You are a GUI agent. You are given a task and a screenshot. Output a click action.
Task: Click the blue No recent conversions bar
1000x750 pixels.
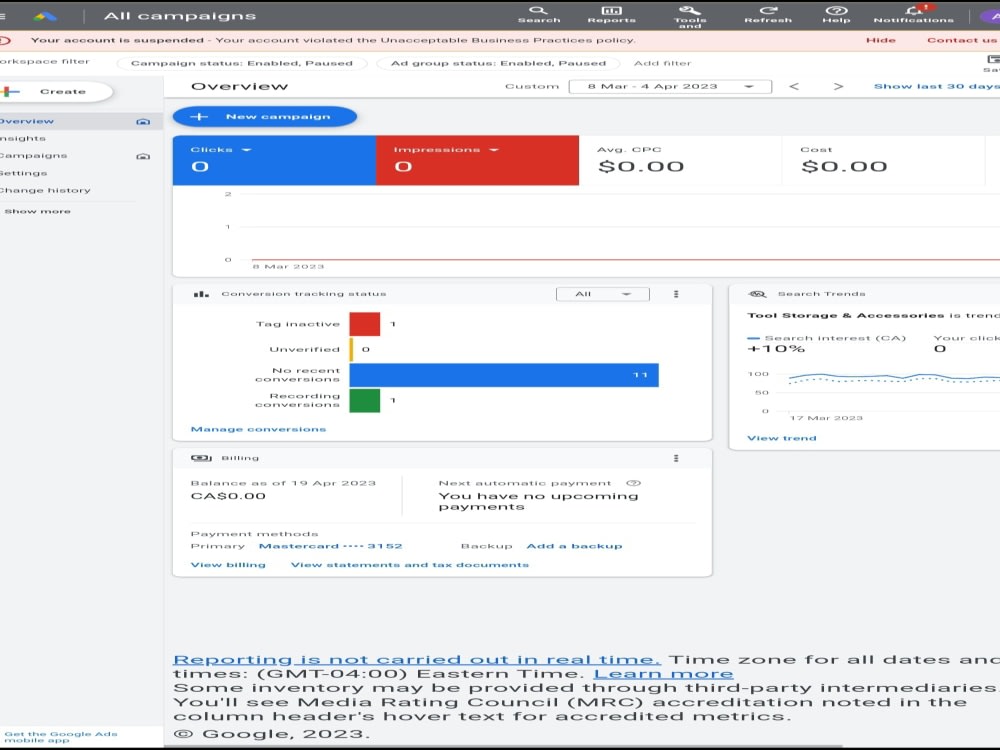(x=504, y=375)
